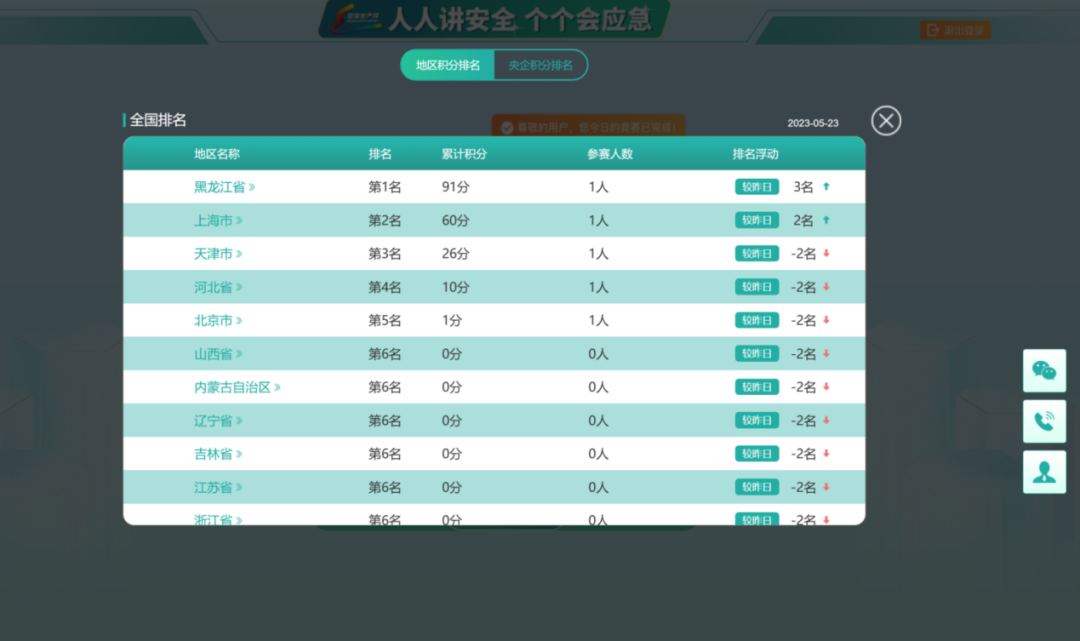Open the WeChat sharing icon

1044,371
